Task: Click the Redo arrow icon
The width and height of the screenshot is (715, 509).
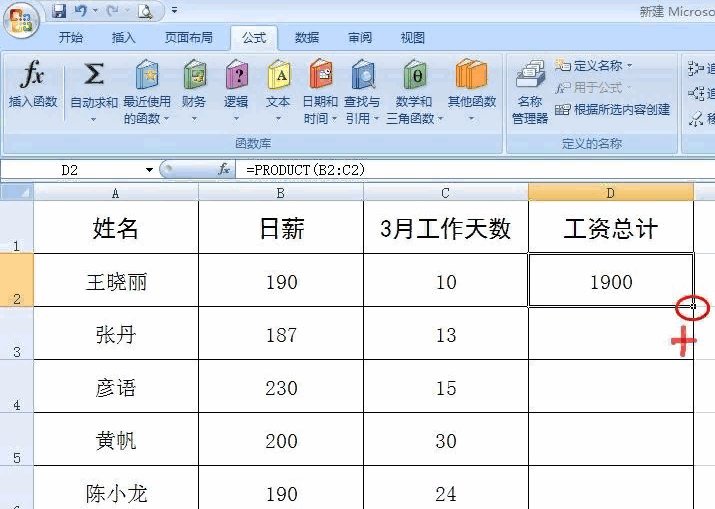Action: pos(112,10)
